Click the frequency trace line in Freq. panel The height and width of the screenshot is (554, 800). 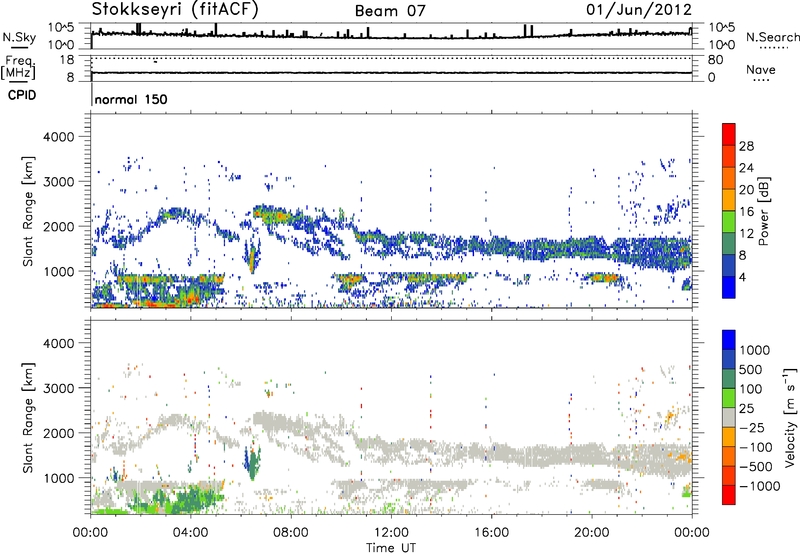pos(391,72)
